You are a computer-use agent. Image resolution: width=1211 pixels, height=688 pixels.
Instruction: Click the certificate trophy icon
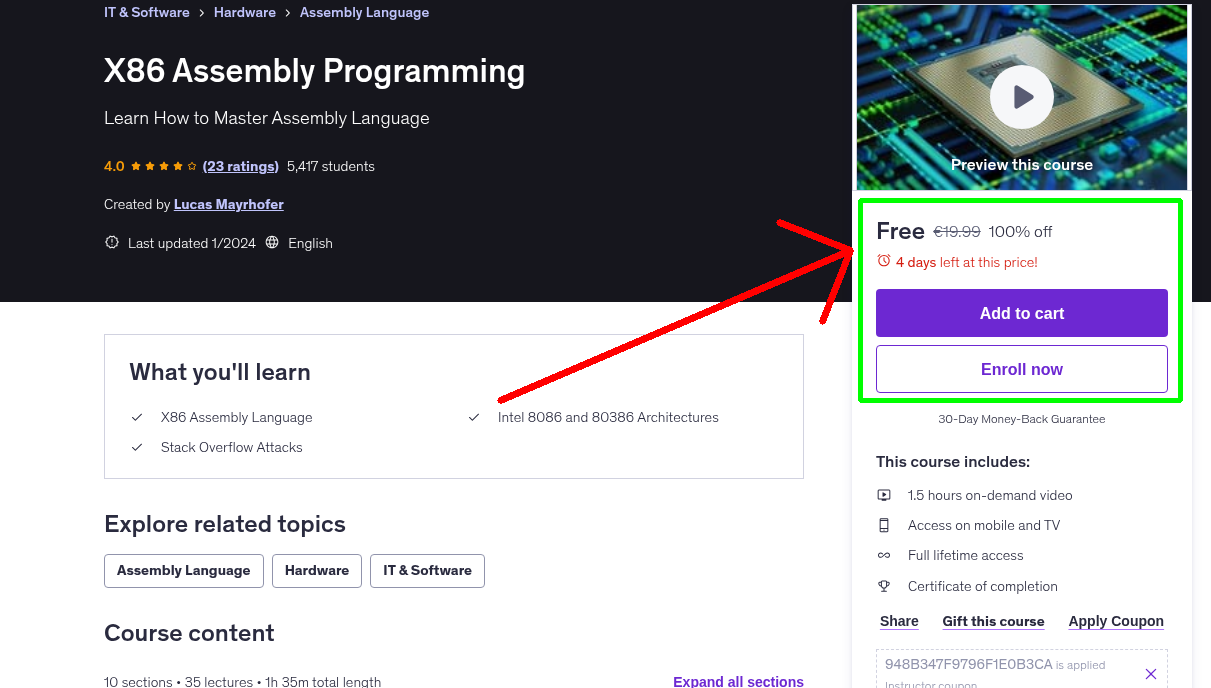[884, 586]
